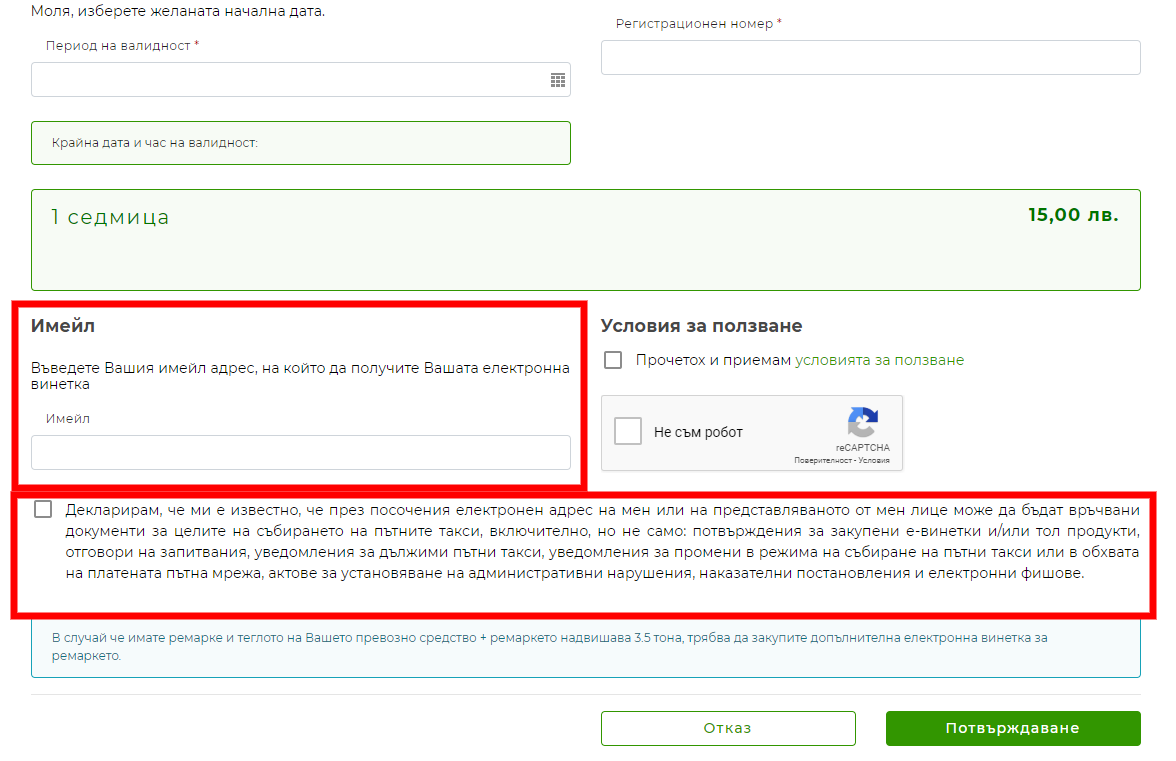Check the 'Не съм робот' reCAPTCHA box
This screenshot has height=761, width=1176.
tap(628, 432)
